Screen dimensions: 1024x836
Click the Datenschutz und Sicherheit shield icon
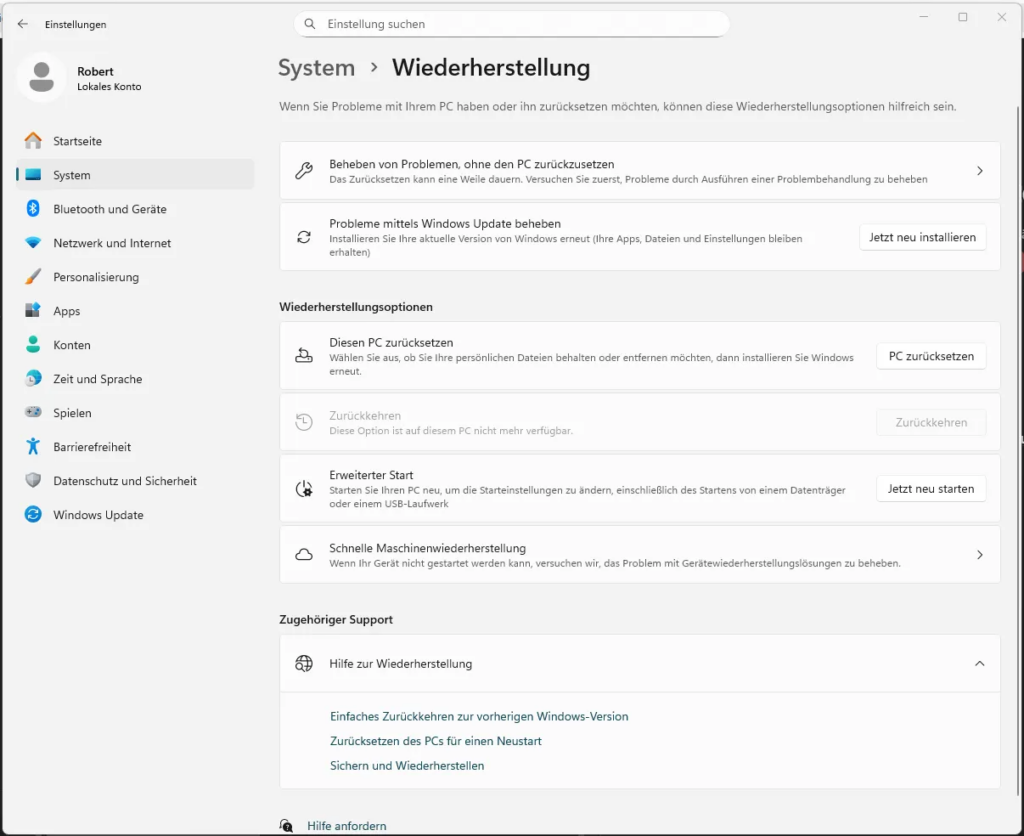33,481
